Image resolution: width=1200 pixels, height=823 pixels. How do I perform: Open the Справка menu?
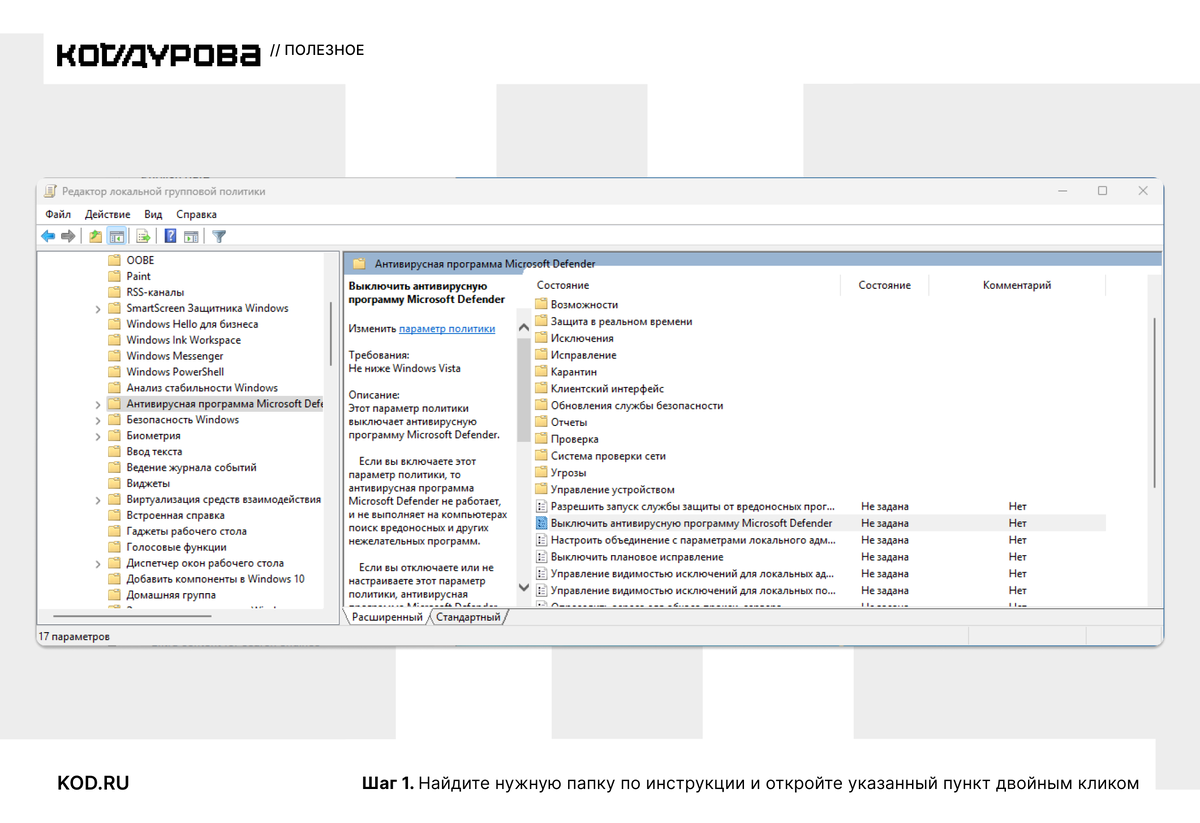click(196, 214)
